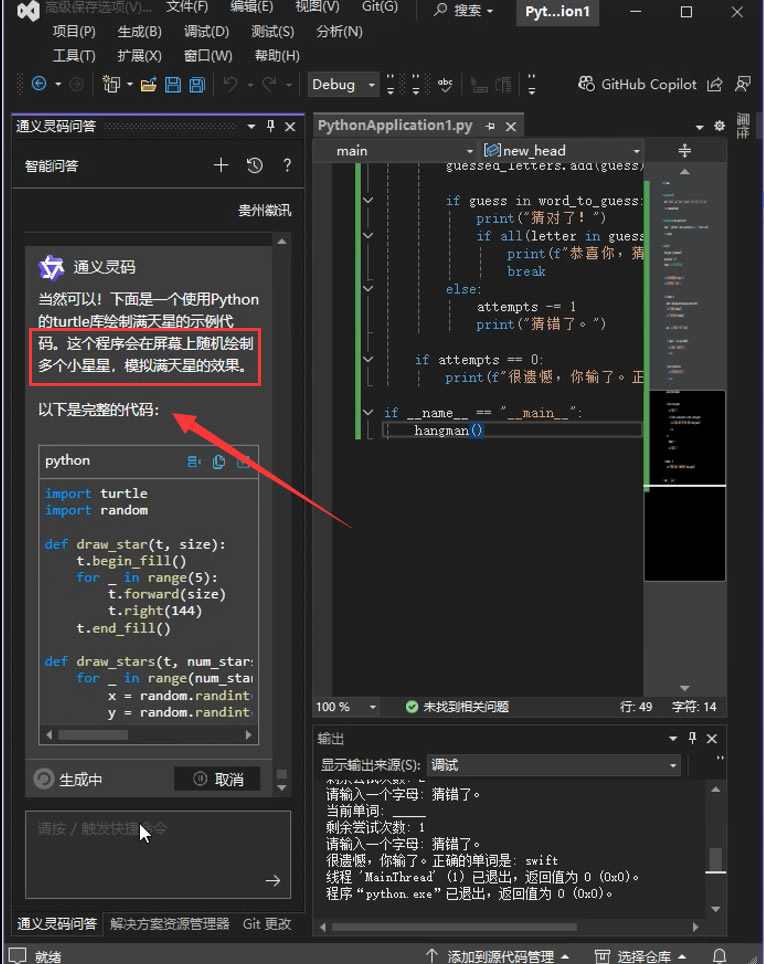Click the undo arrow icon
Image resolution: width=764 pixels, height=964 pixels.
click(x=230, y=84)
